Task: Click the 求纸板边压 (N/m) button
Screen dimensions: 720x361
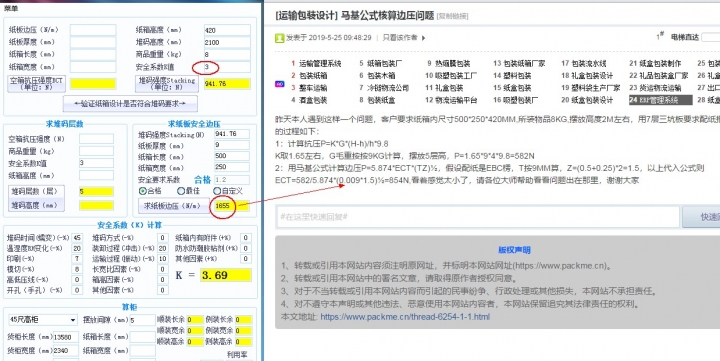Action: 174,206
